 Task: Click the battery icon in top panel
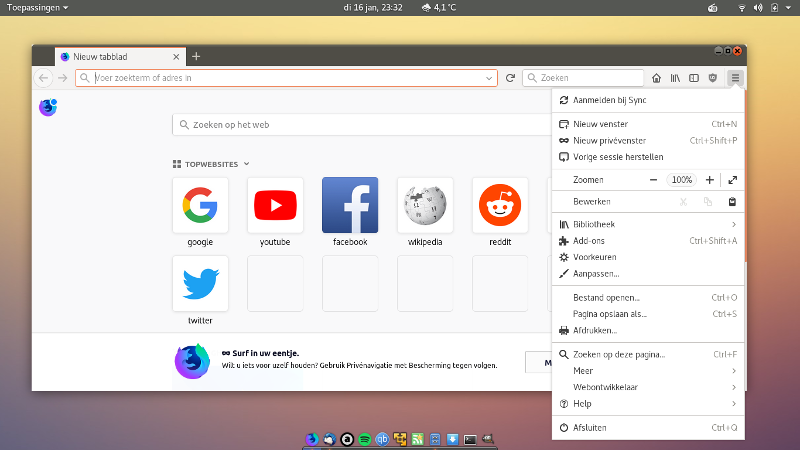point(774,8)
